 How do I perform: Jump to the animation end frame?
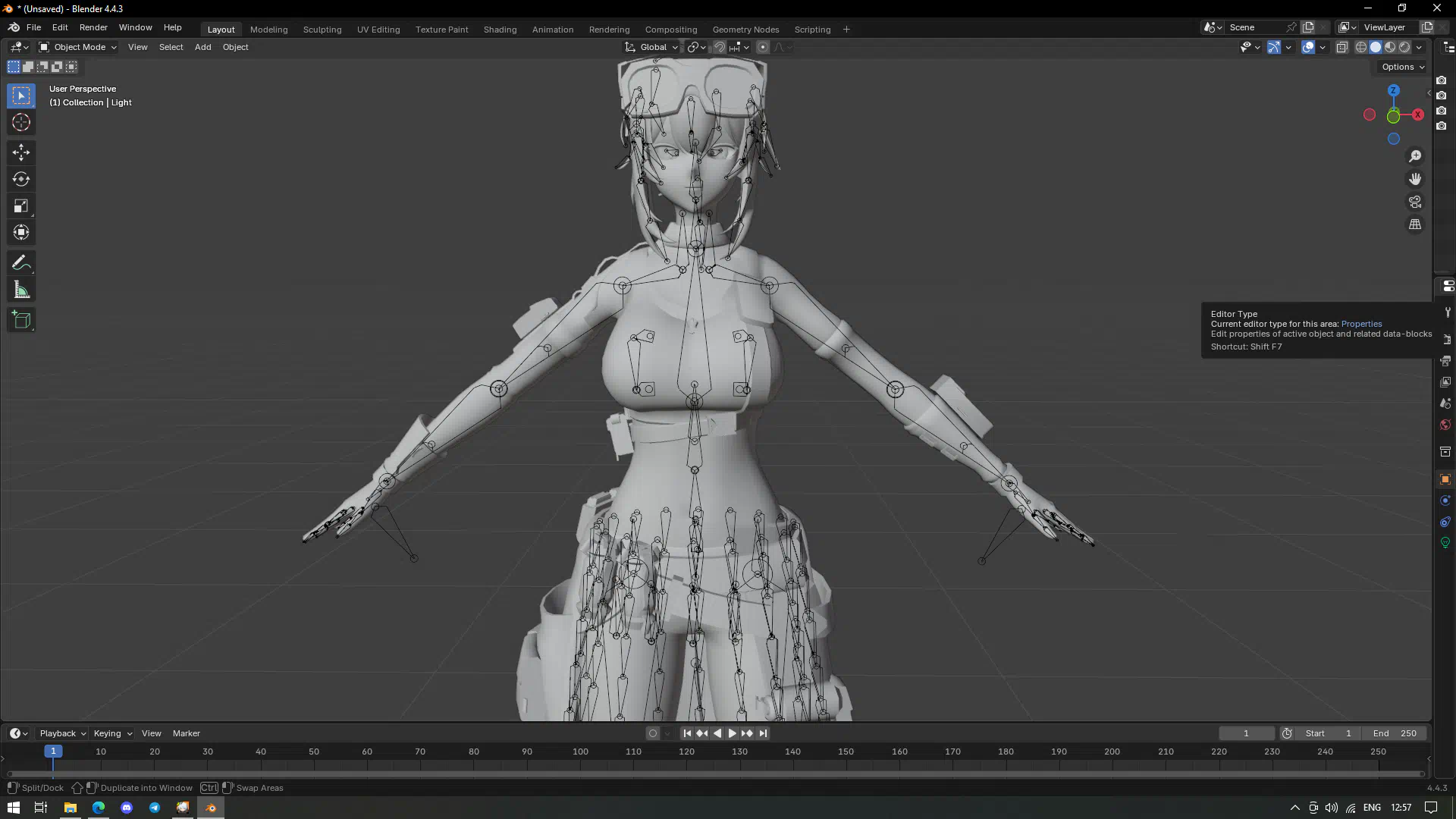(x=763, y=733)
